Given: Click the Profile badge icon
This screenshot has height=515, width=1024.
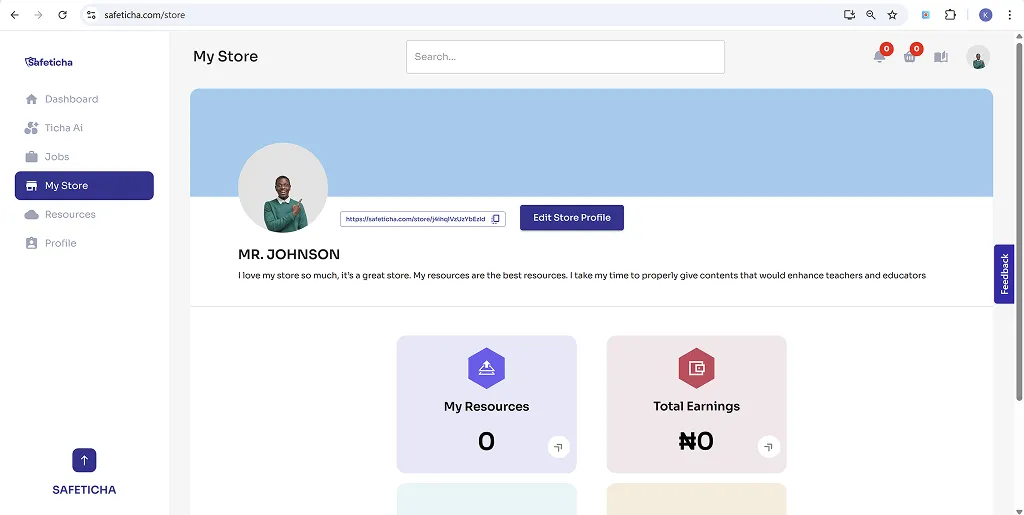Looking at the screenshot, I should coord(31,243).
